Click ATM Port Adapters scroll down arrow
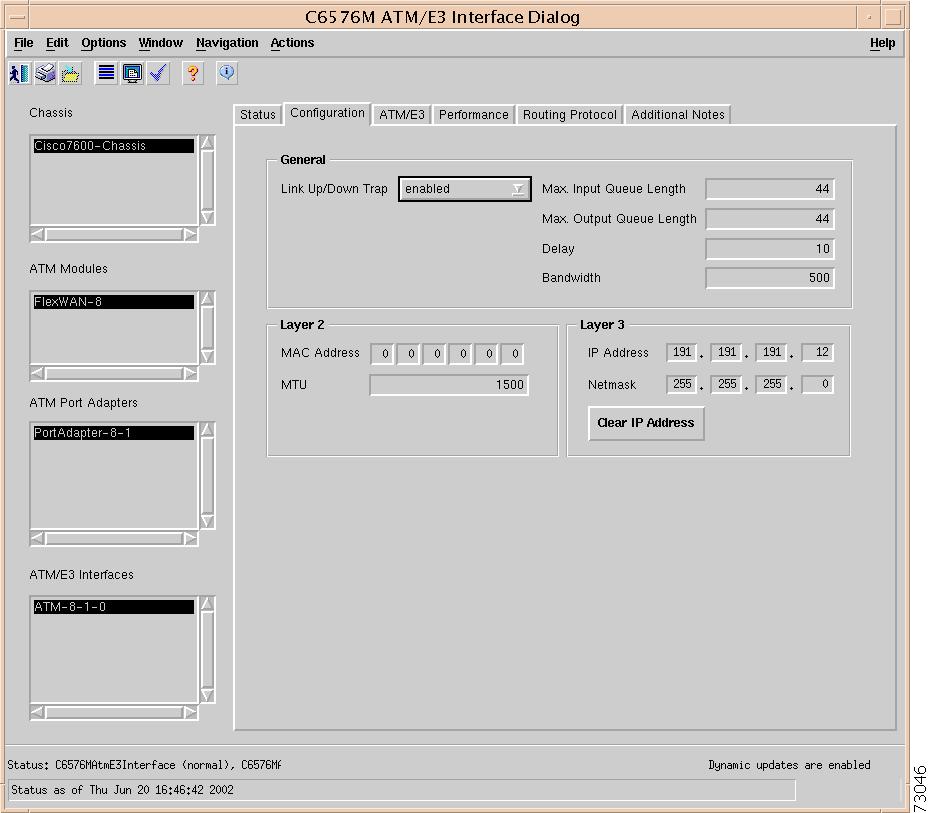The height and width of the screenshot is (813, 930). click(x=207, y=521)
